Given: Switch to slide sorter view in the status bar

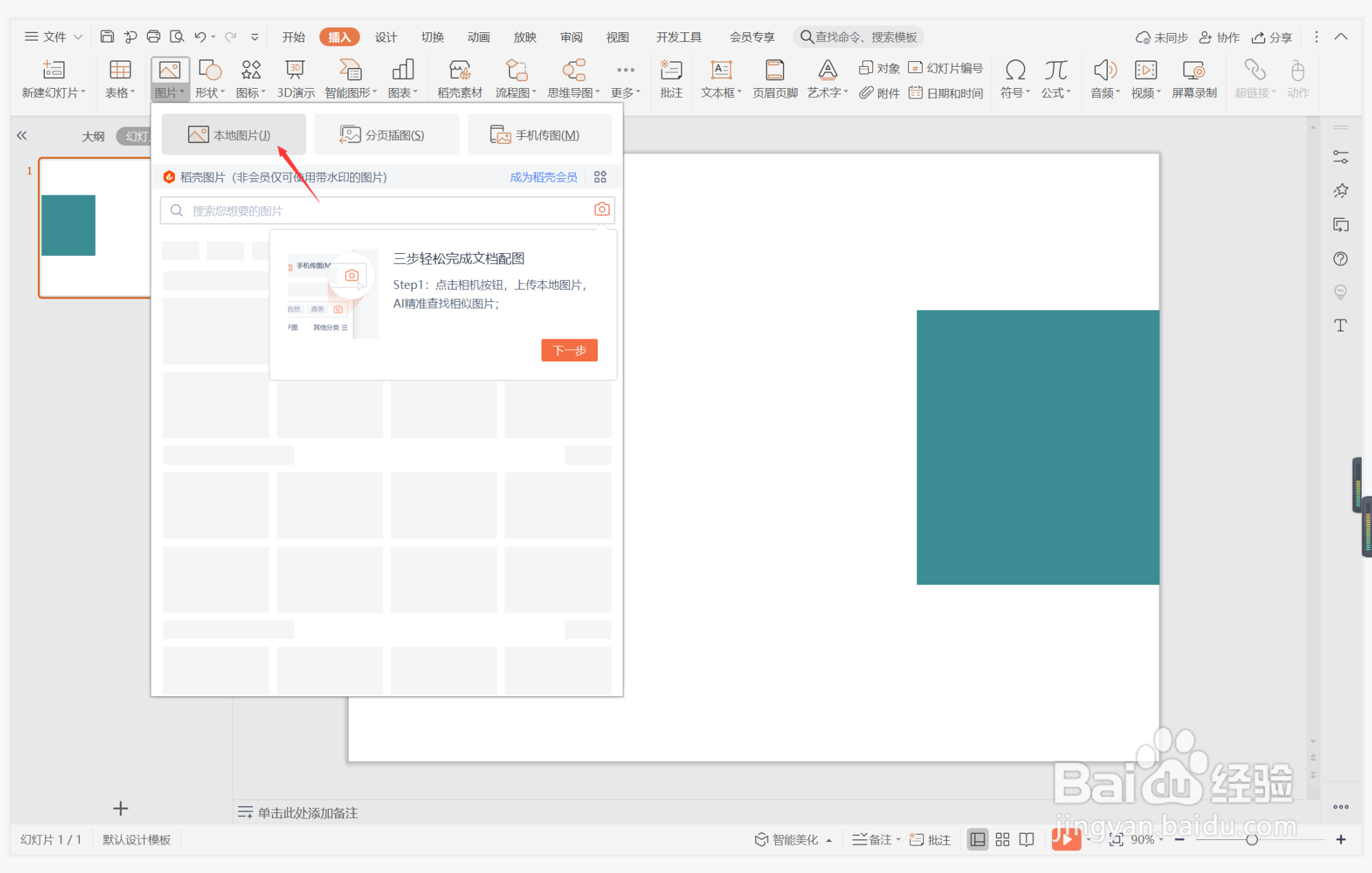Looking at the screenshot, I should click(1003, 839).
